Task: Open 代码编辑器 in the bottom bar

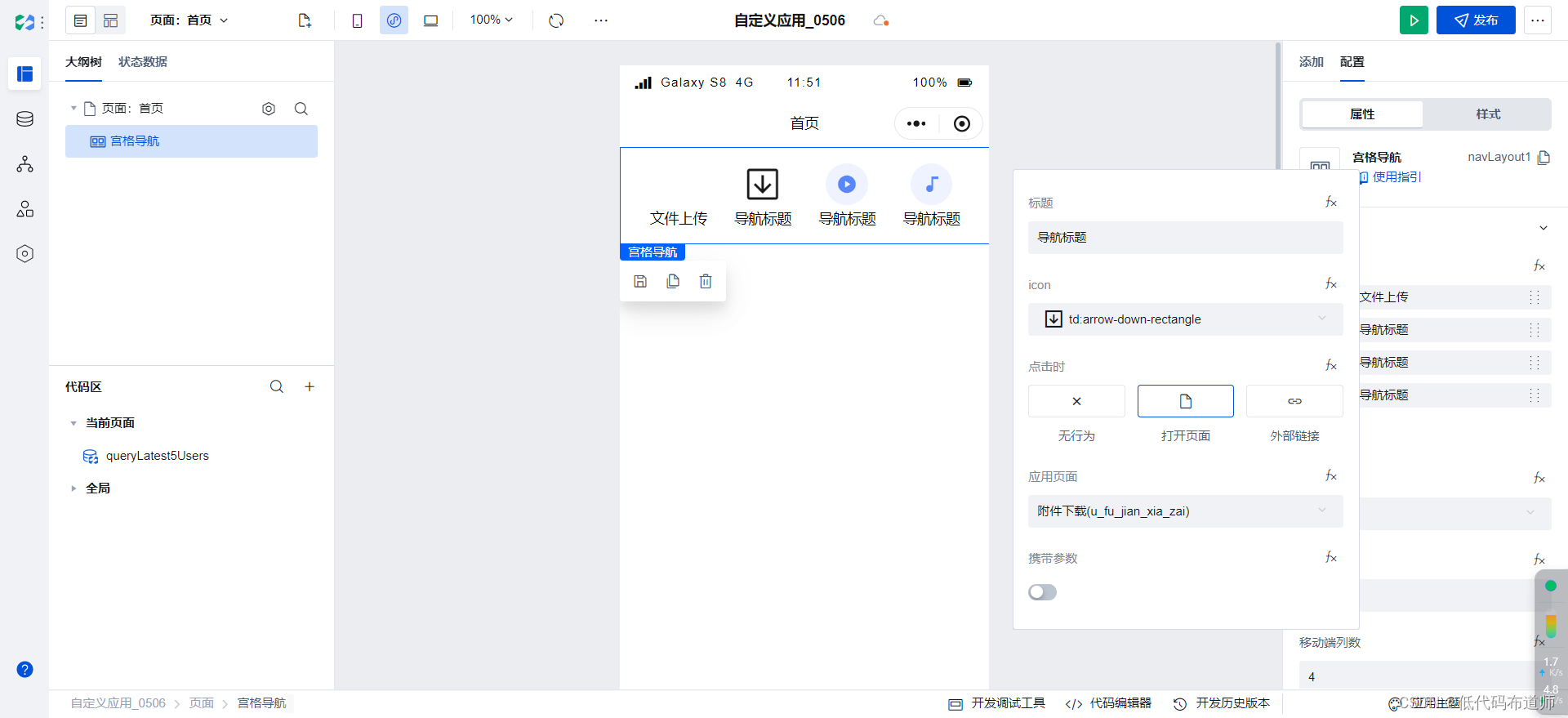Action: [x=1108, y=703]
